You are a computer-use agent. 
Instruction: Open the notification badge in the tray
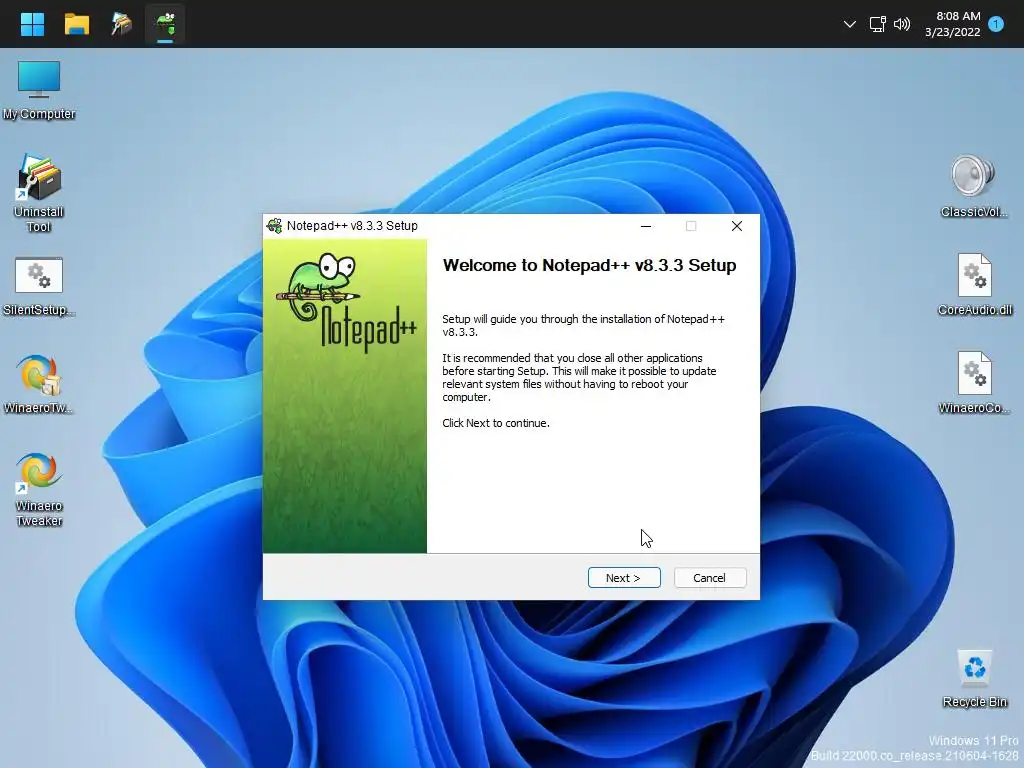pos(996,24)
